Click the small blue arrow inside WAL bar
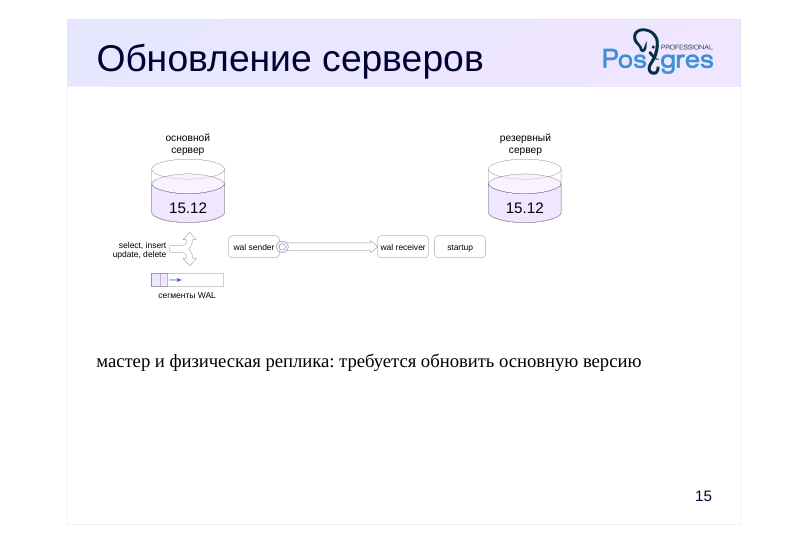This screenshot has height=541, width=809. tap(175, 280)
